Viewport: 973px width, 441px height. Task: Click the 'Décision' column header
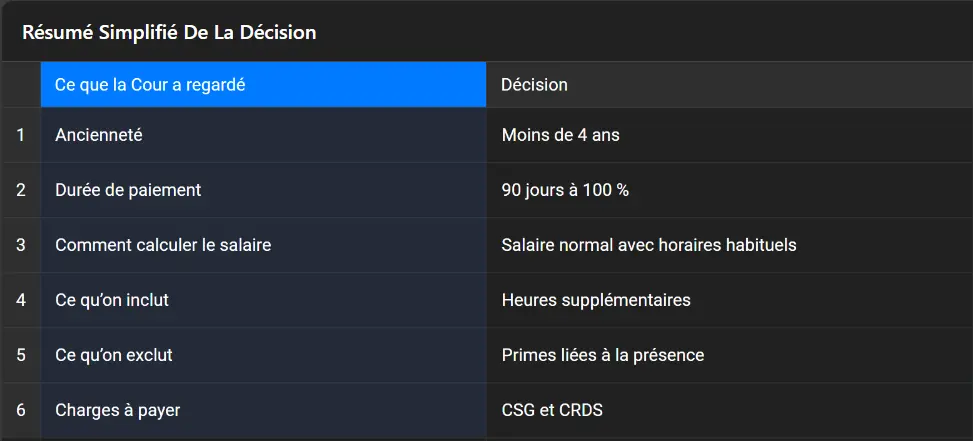[x=728, y=85]
